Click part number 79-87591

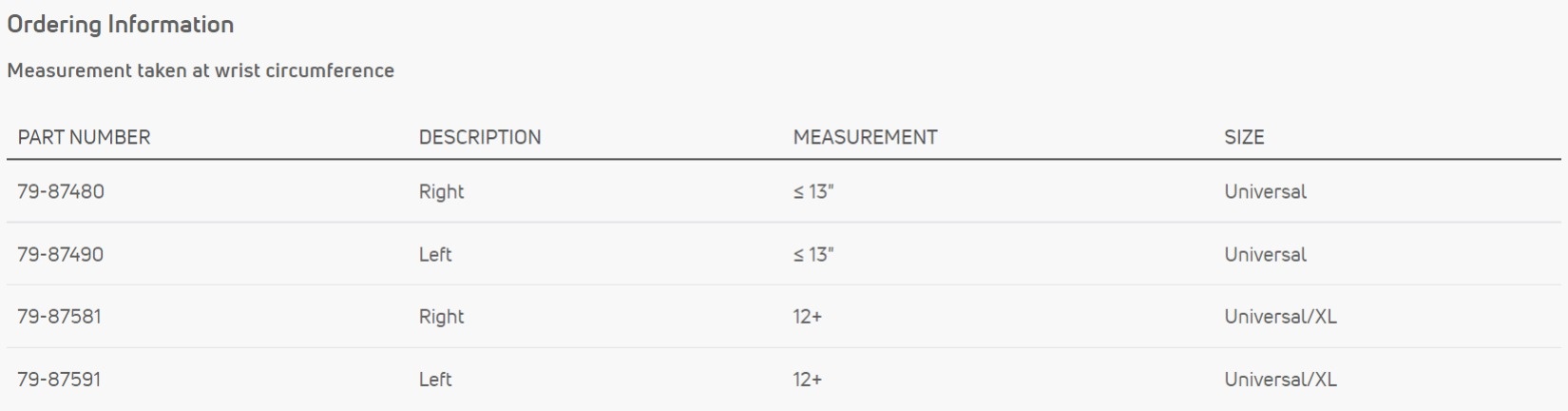pos(59,379)
